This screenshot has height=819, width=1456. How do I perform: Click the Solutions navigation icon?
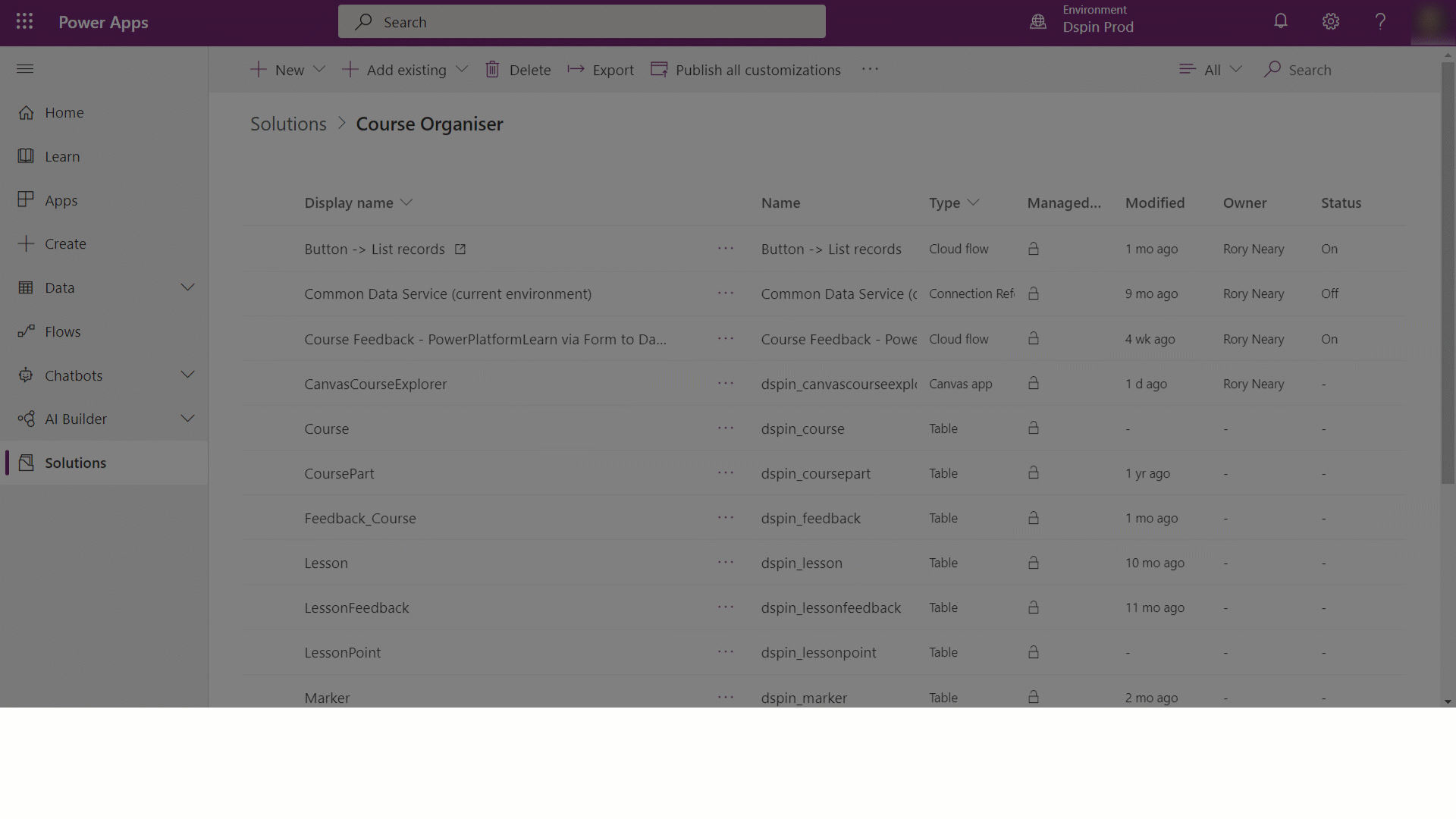pos(24,462)
